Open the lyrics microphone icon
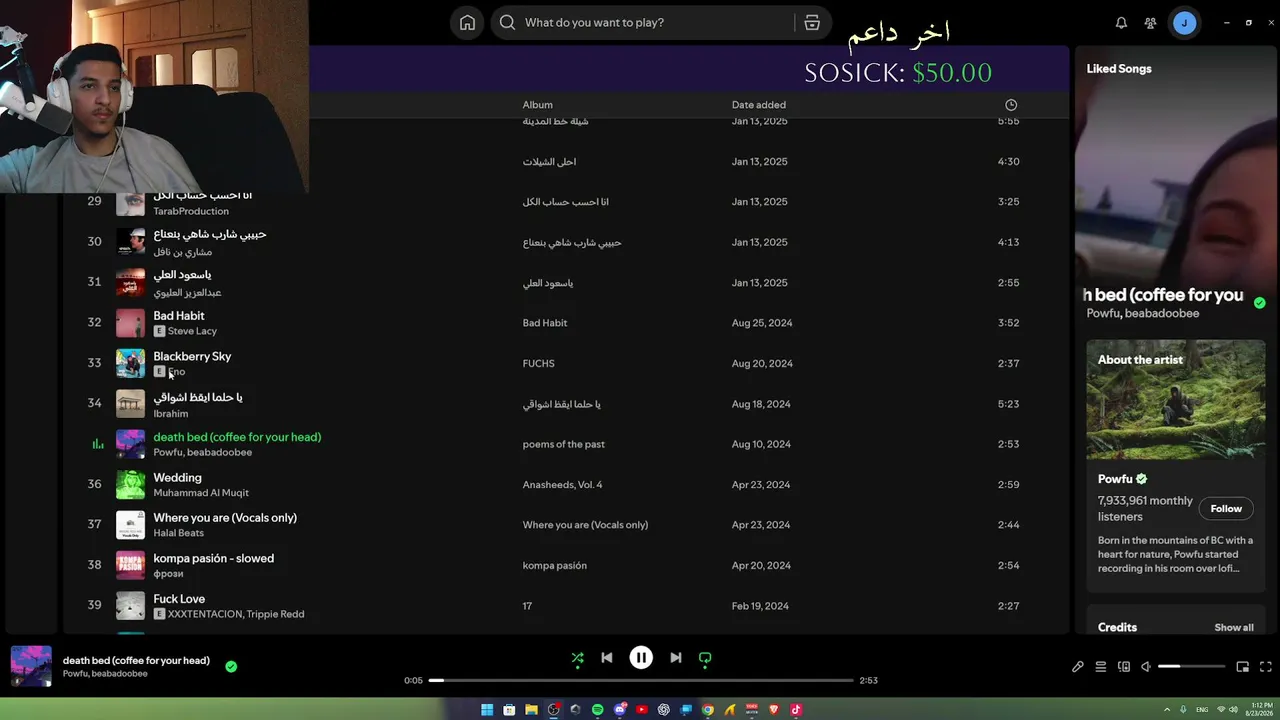The width and height of the screenshot is (1280, 720). tap(1078, 667)
